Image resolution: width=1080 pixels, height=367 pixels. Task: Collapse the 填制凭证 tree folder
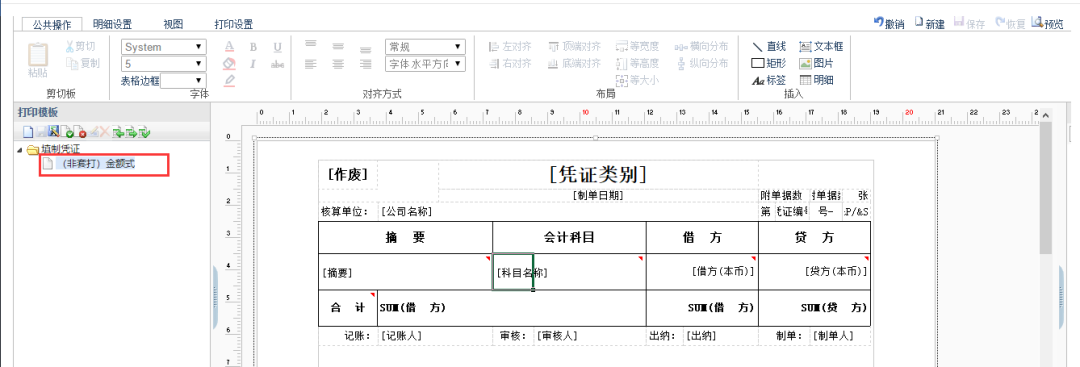point(20,149)
